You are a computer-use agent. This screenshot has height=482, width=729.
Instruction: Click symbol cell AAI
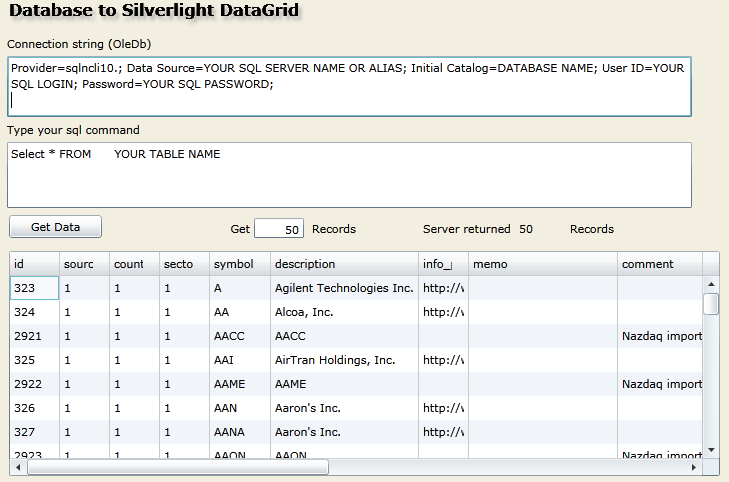pyautogui.click(x=240, y=360)
